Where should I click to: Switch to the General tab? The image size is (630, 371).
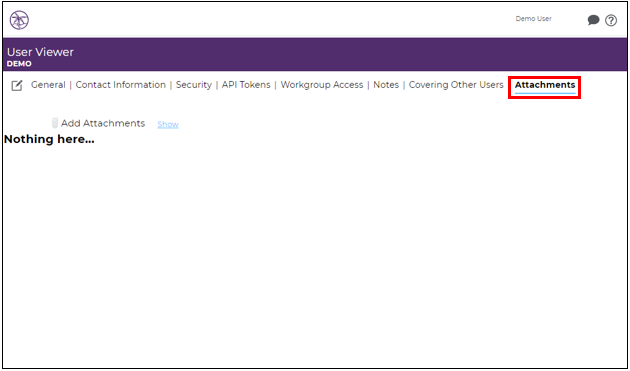point(48,85)
